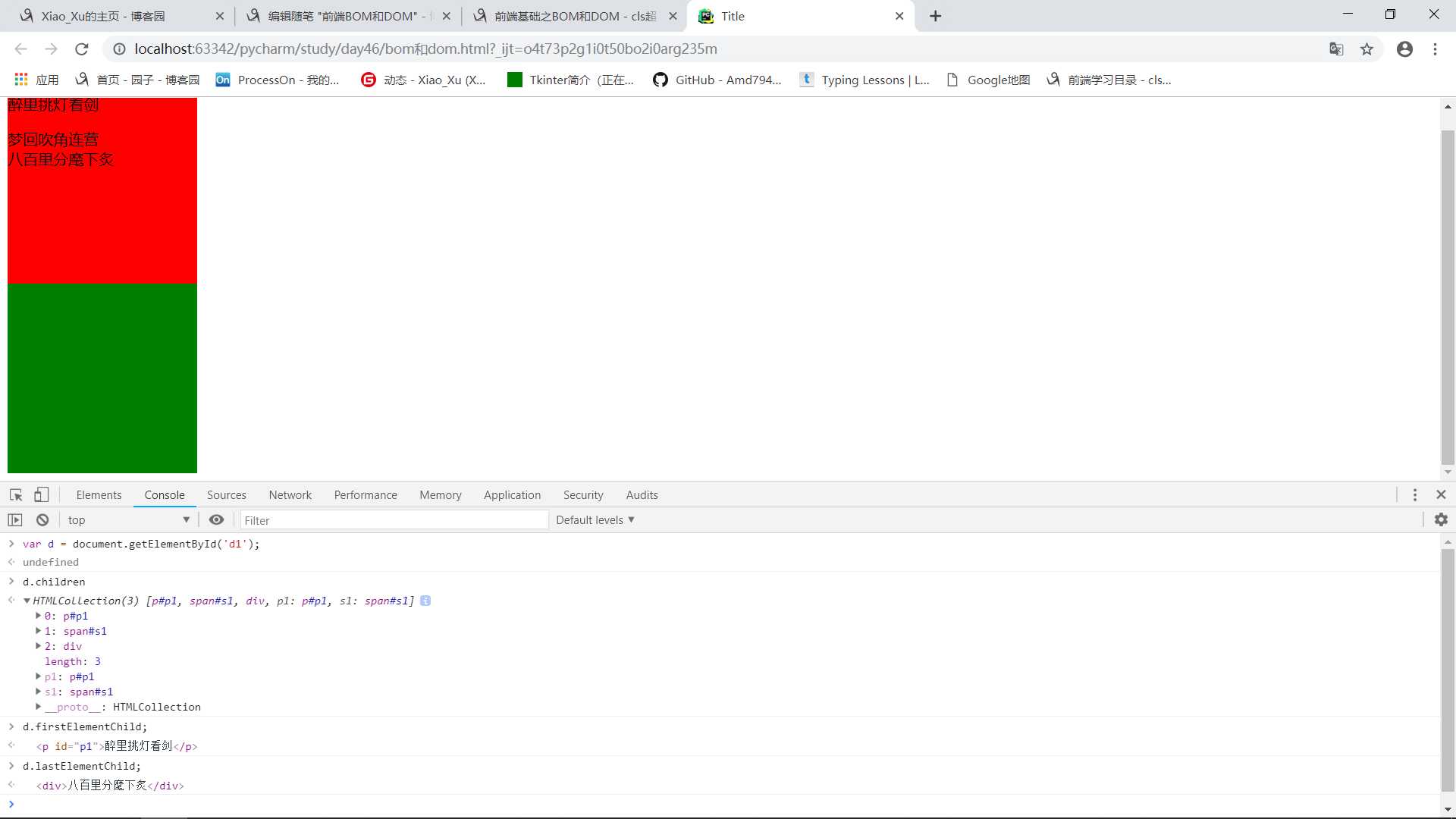The width and height of the screenshot is (1456, 819).
Task: Clear the console output
Action: click(x=42, y=520)
